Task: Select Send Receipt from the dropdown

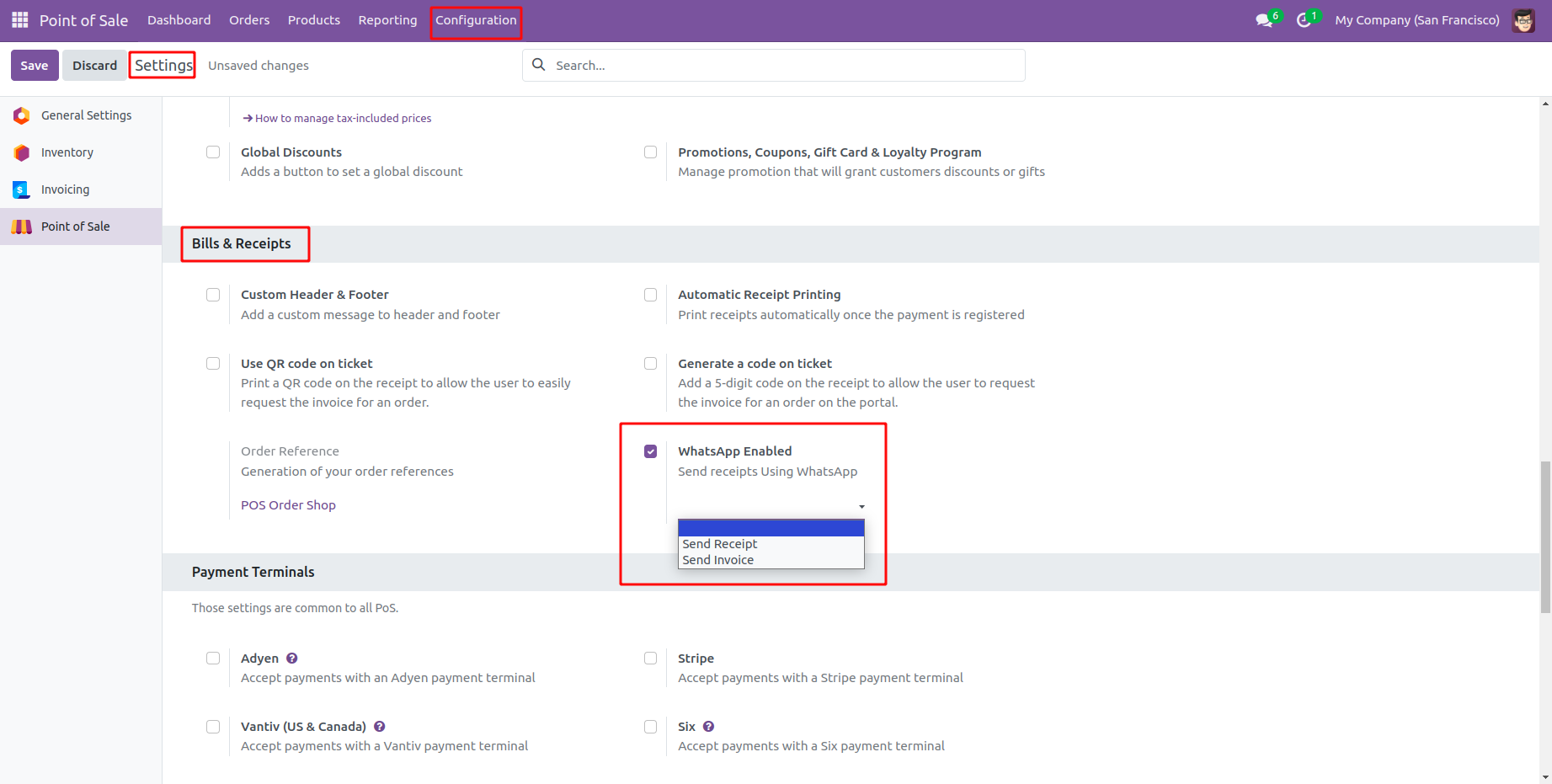Action: coord(771,544)
